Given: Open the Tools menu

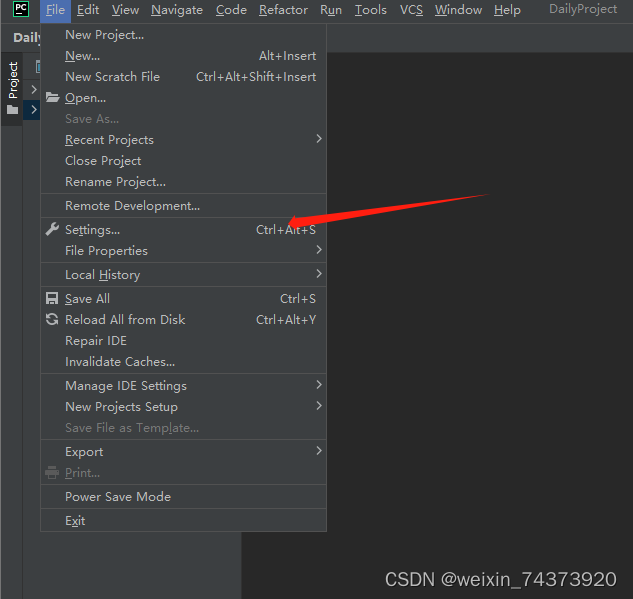Looking at the screenshot, I should click(x=371, y=10).
